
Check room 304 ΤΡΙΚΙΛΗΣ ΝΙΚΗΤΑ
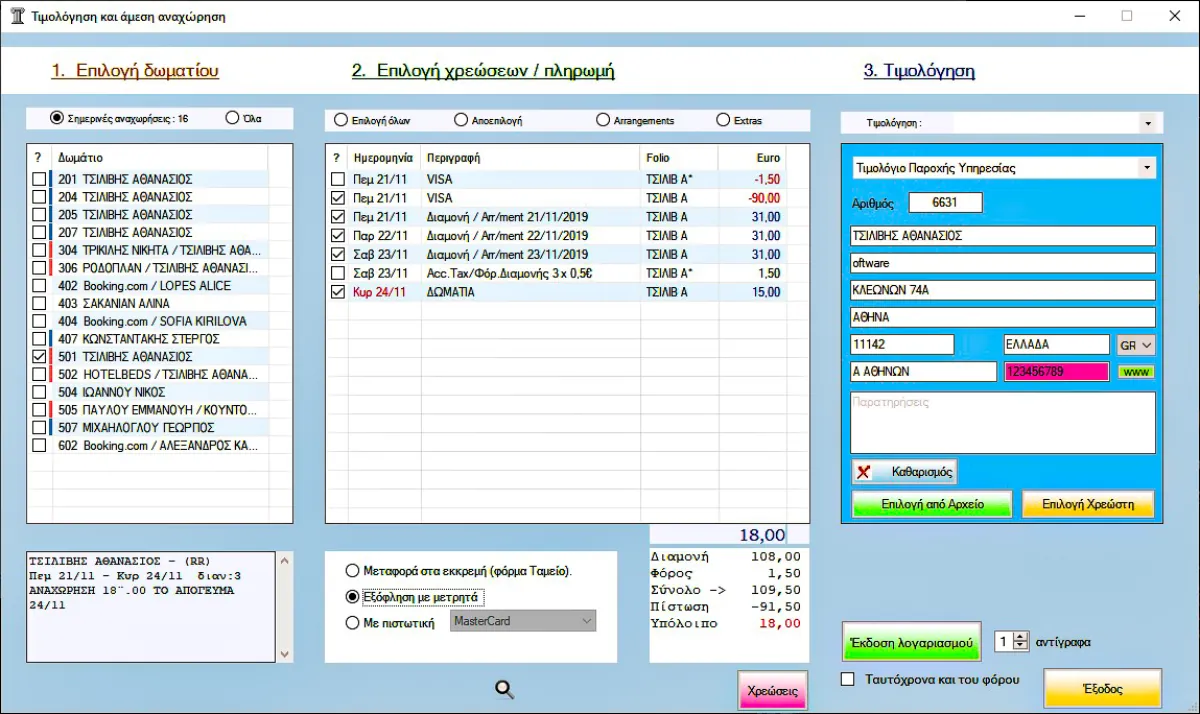tap(39, 250)
